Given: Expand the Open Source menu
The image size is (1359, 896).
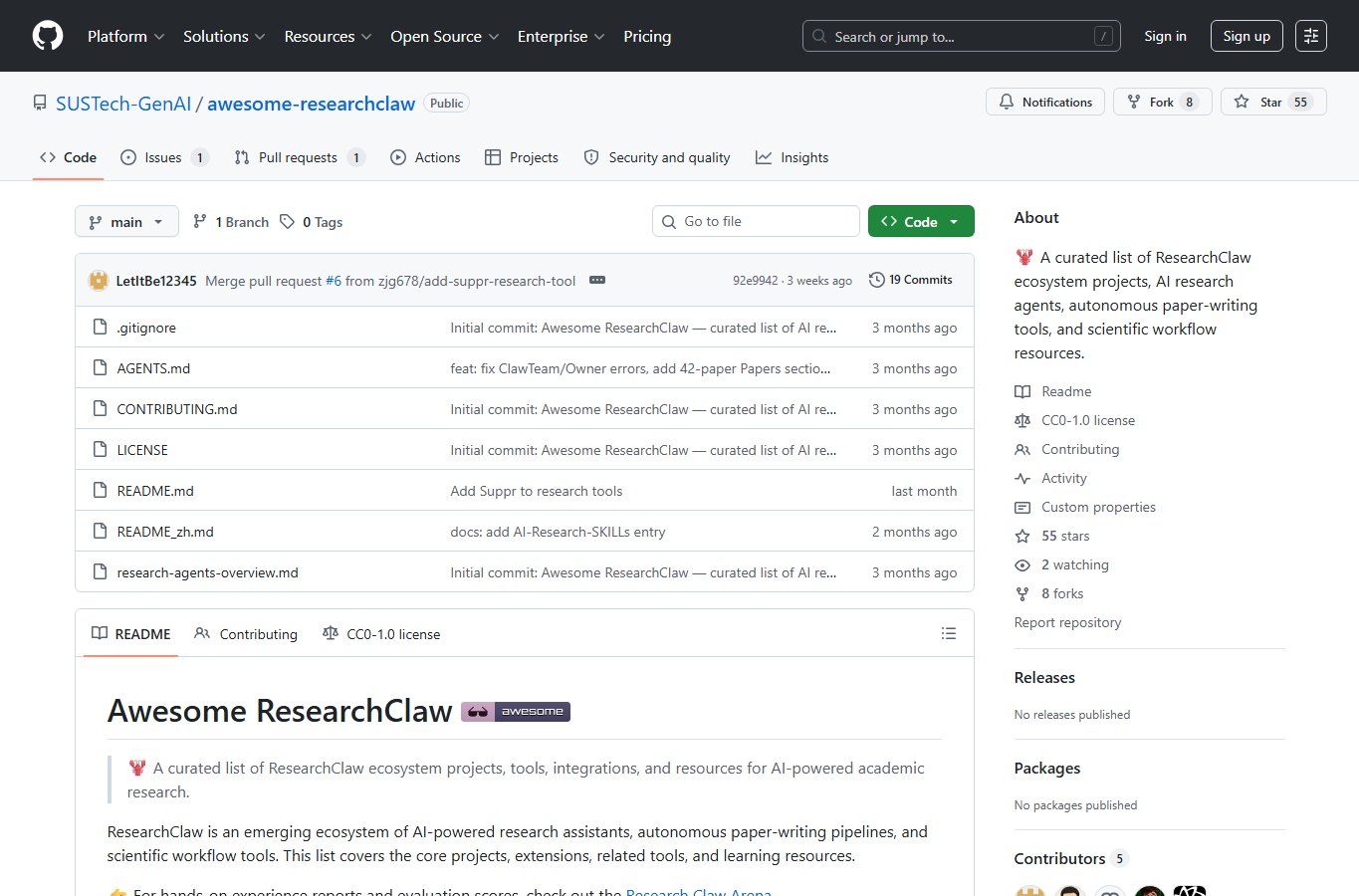Looking at the screenshot, I should click(x=444, y=36).
